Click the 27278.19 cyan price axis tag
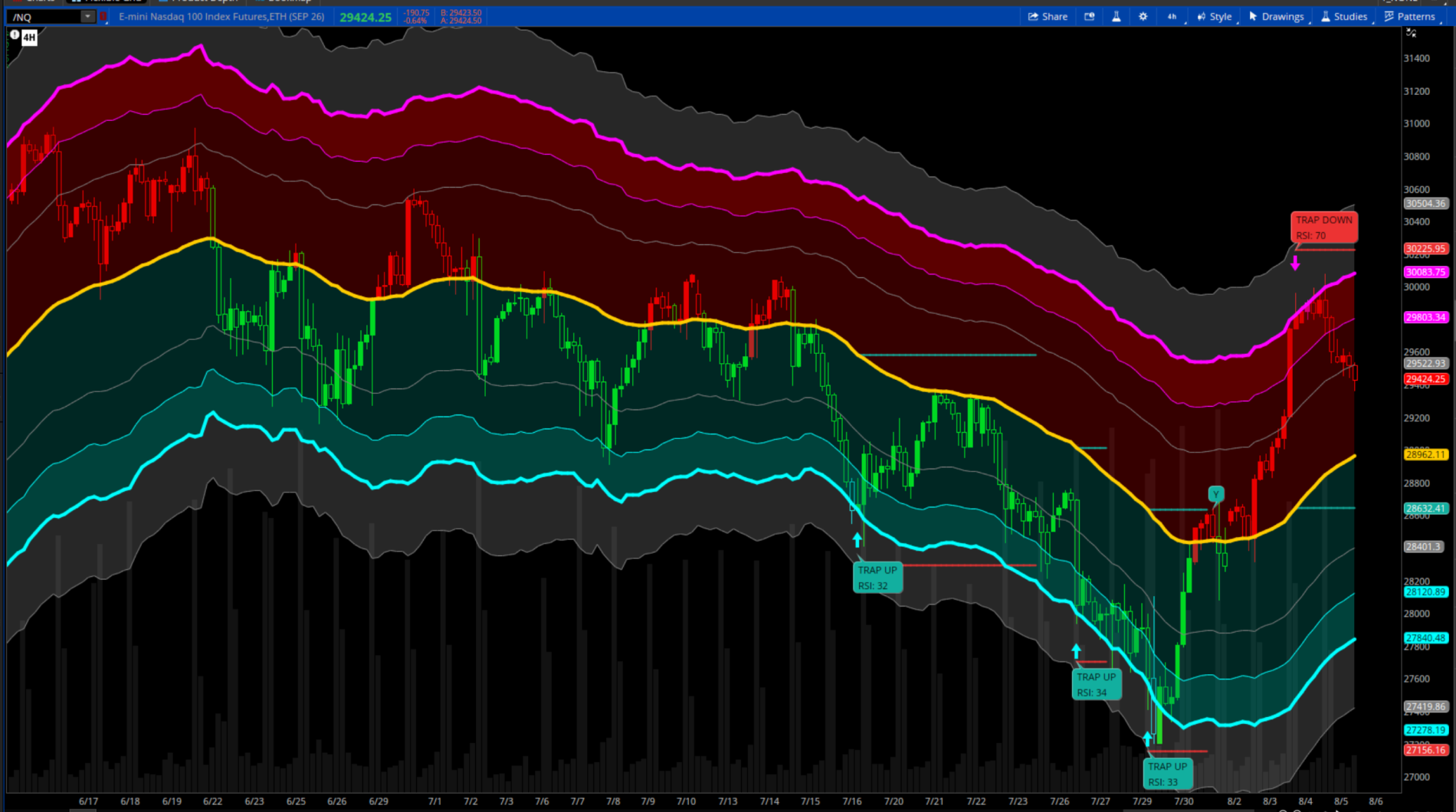This screenshot has width=1456, height=812. 1425,730
